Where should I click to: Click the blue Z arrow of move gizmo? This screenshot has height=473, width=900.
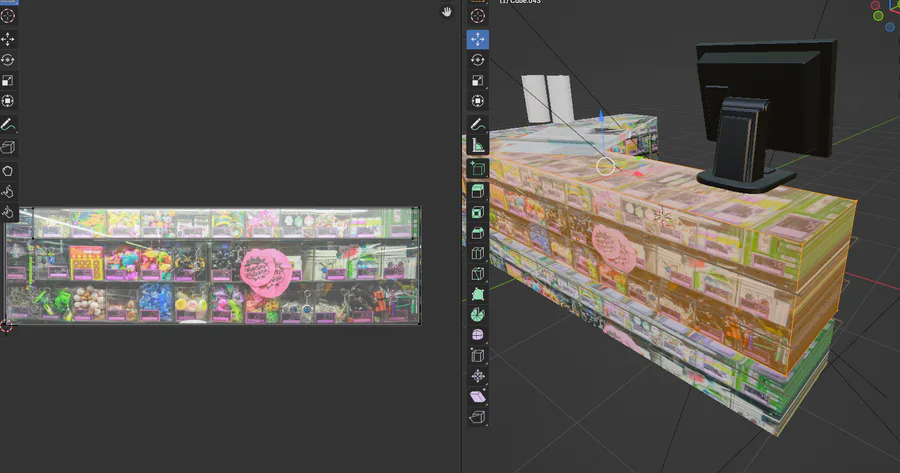coord(602,117)
